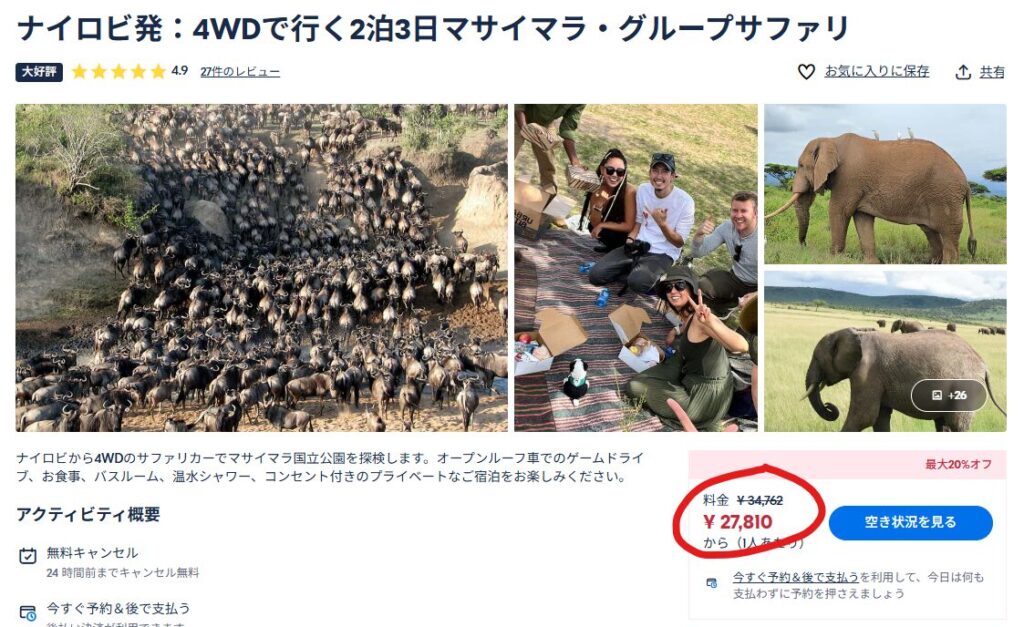The height and width of the screenshot is (627, 1024).
Task: Open the wildebeest herd main photo
Action: 261,268
